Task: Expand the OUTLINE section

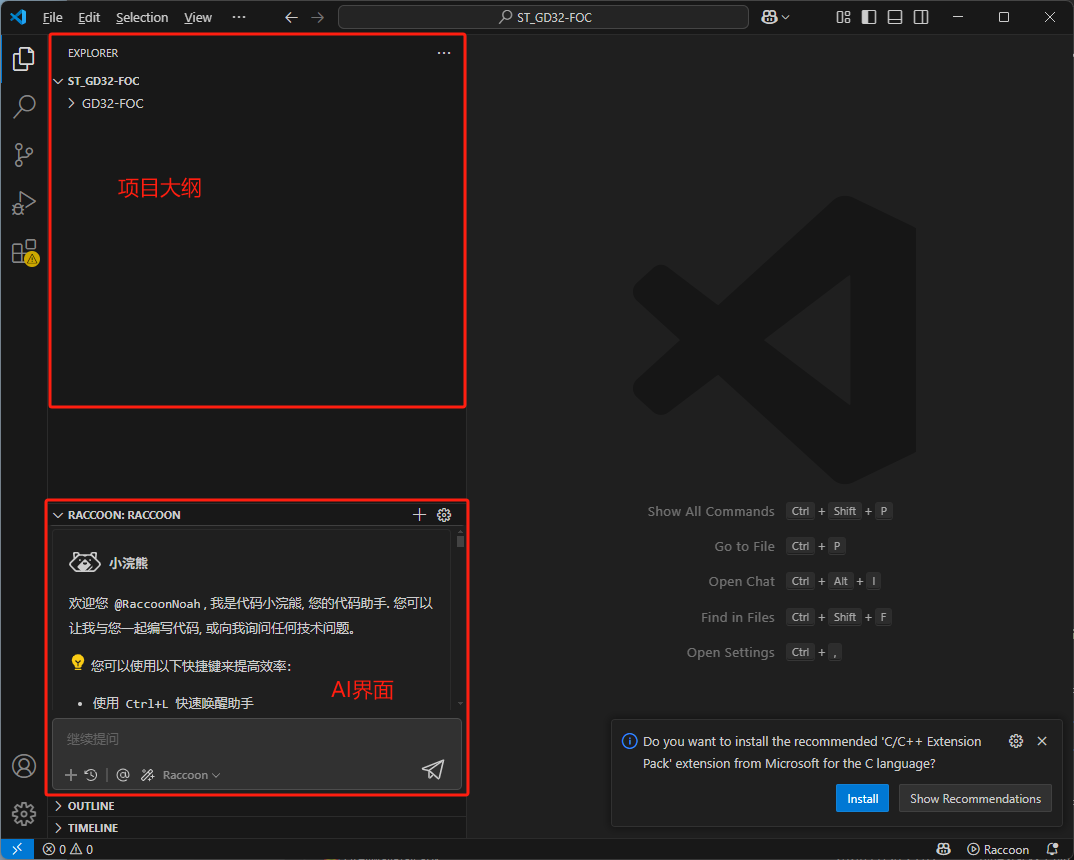Action: pos(90,806)
